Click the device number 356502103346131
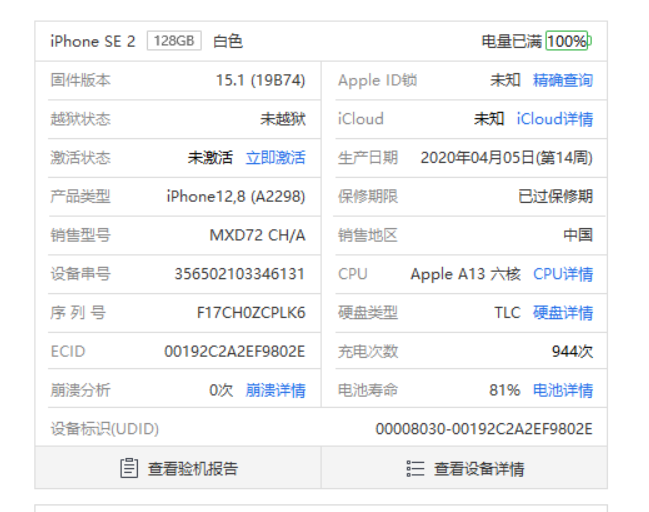 (240, 274)
